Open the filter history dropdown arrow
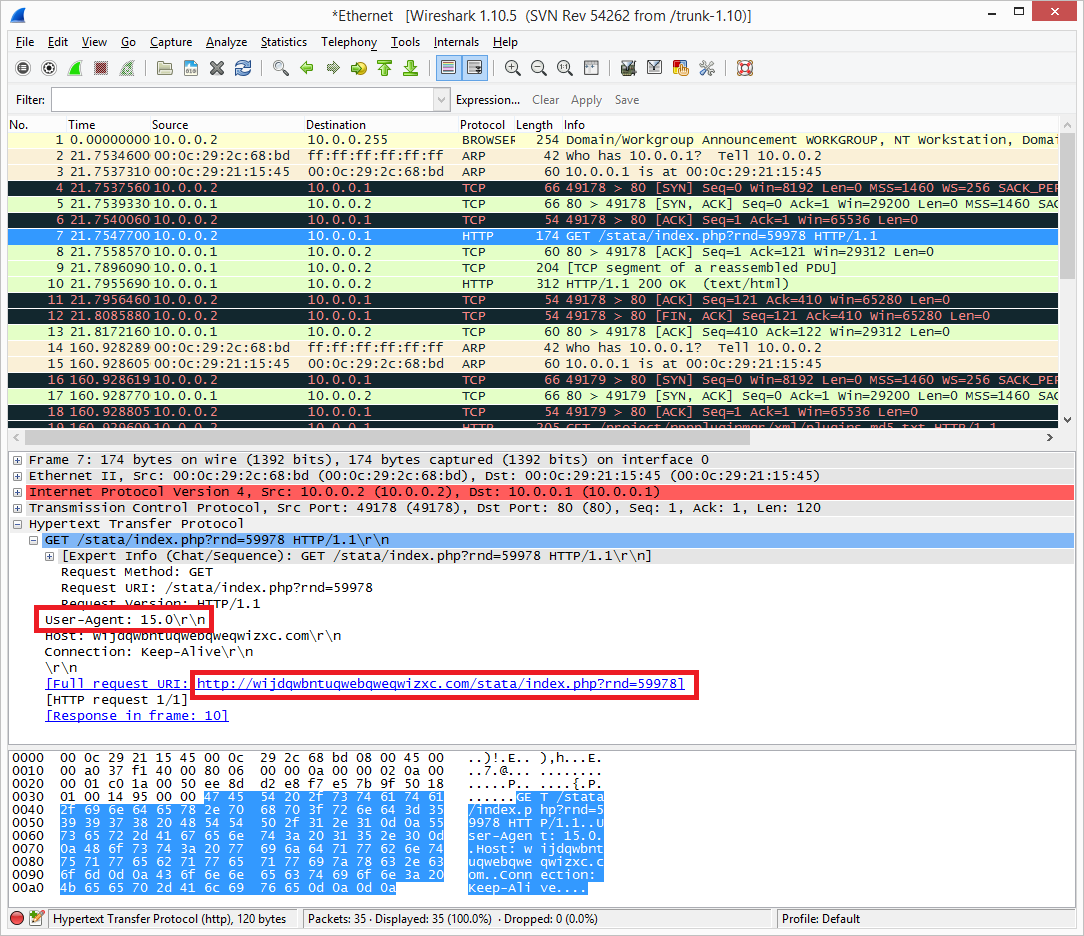The height and width of the screenshot is (936, 1084). coord(442,100)
